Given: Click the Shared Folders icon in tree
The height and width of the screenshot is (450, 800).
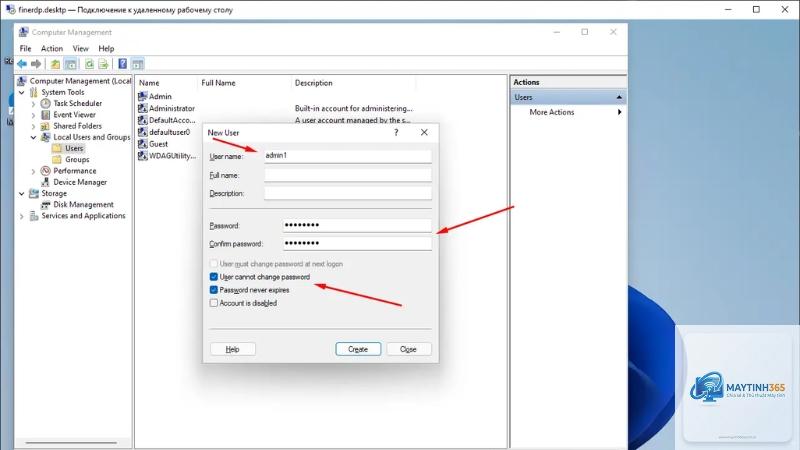Looking at the screenshot, I should [45, 126].
